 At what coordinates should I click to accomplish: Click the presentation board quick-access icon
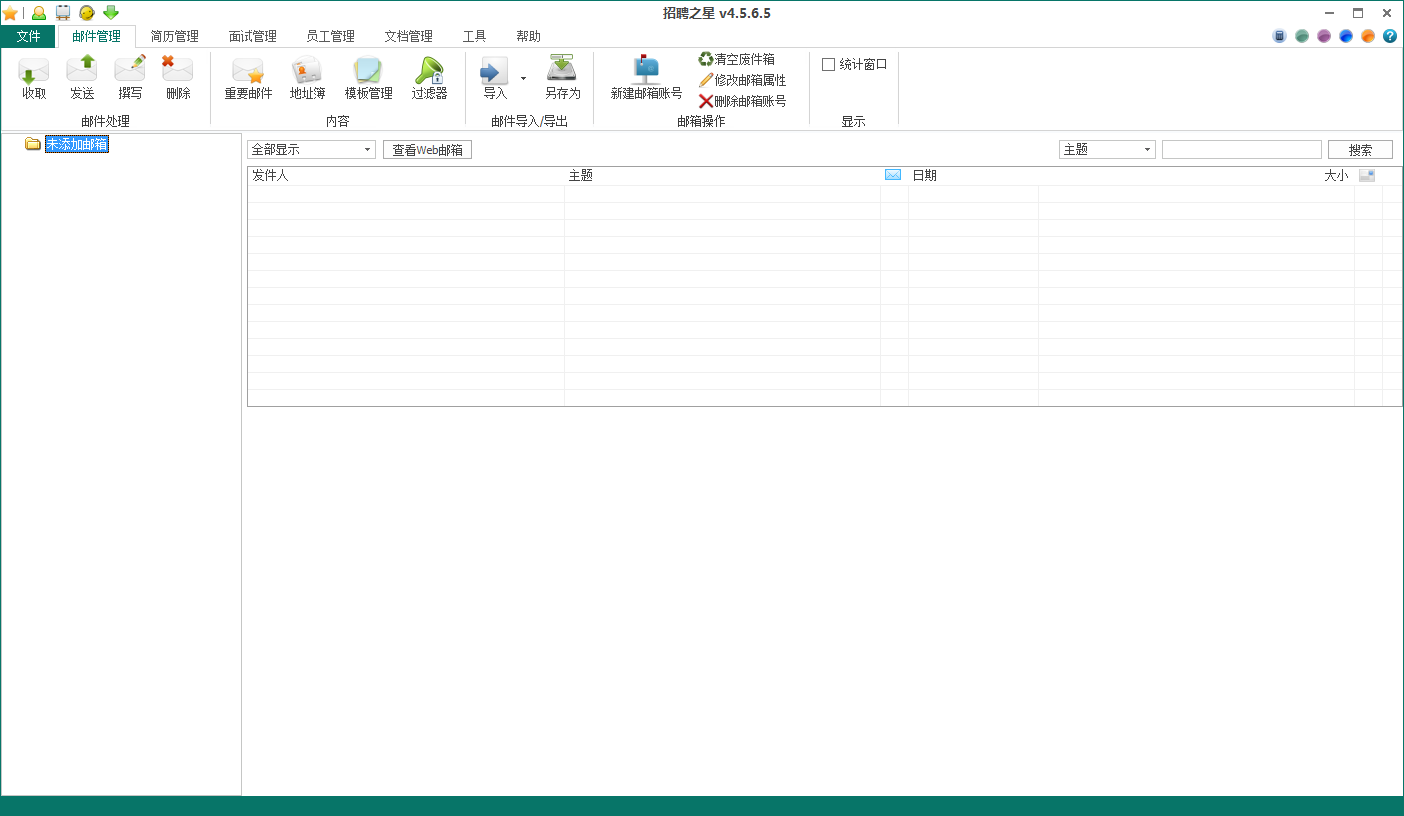(63, 13)
